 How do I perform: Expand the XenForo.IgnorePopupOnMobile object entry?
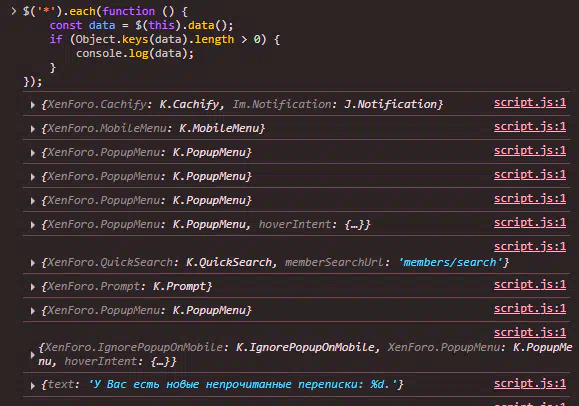click(33, 355)
